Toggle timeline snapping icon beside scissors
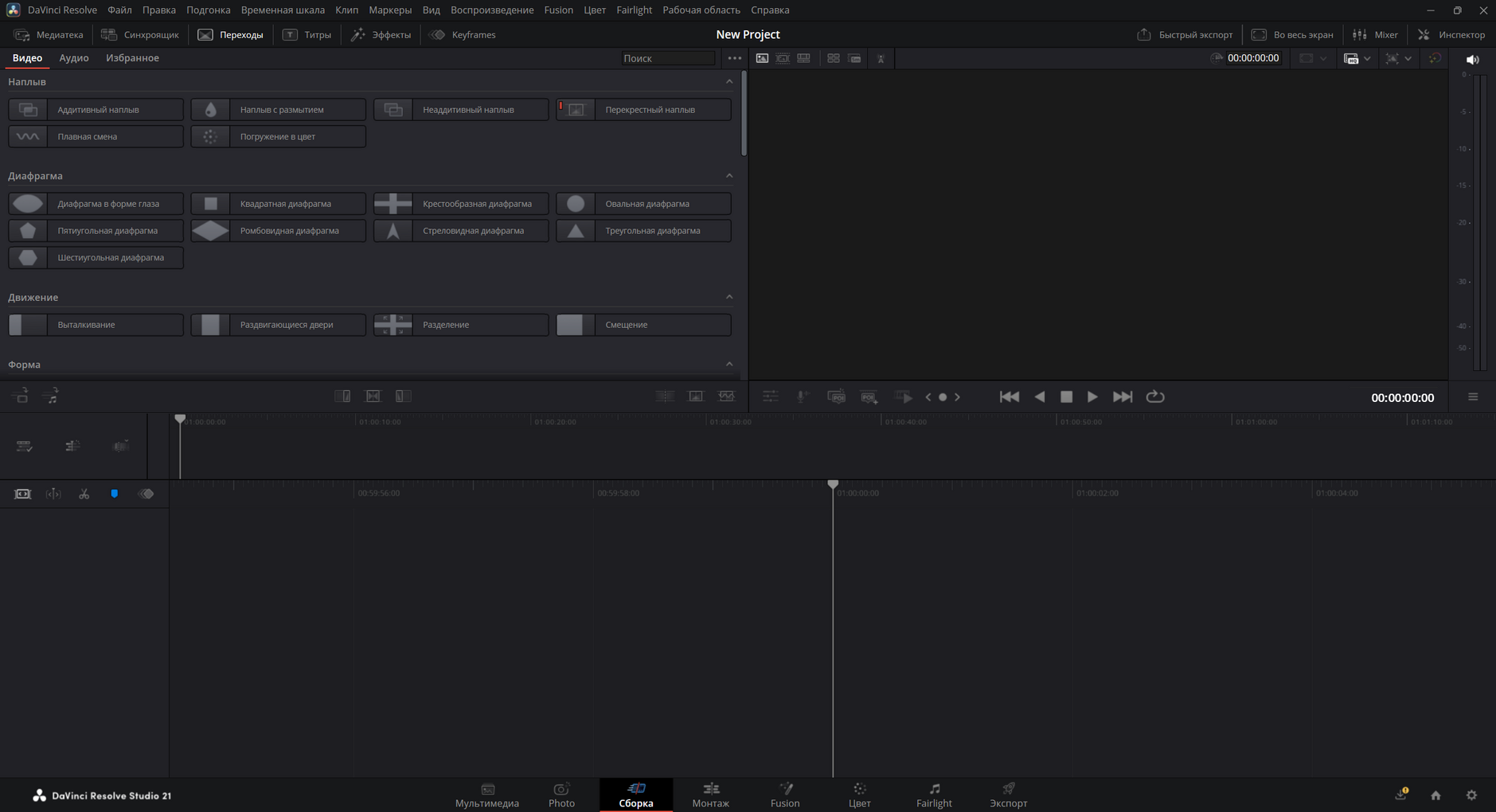 (x=53, y=494)
